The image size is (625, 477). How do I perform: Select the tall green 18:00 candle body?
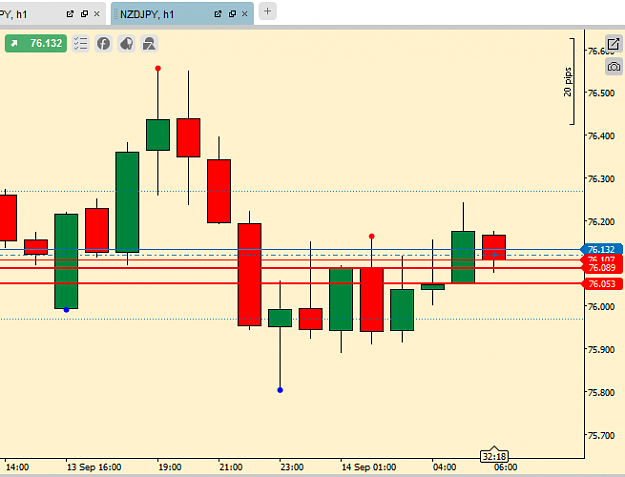[x=127, y=202]
